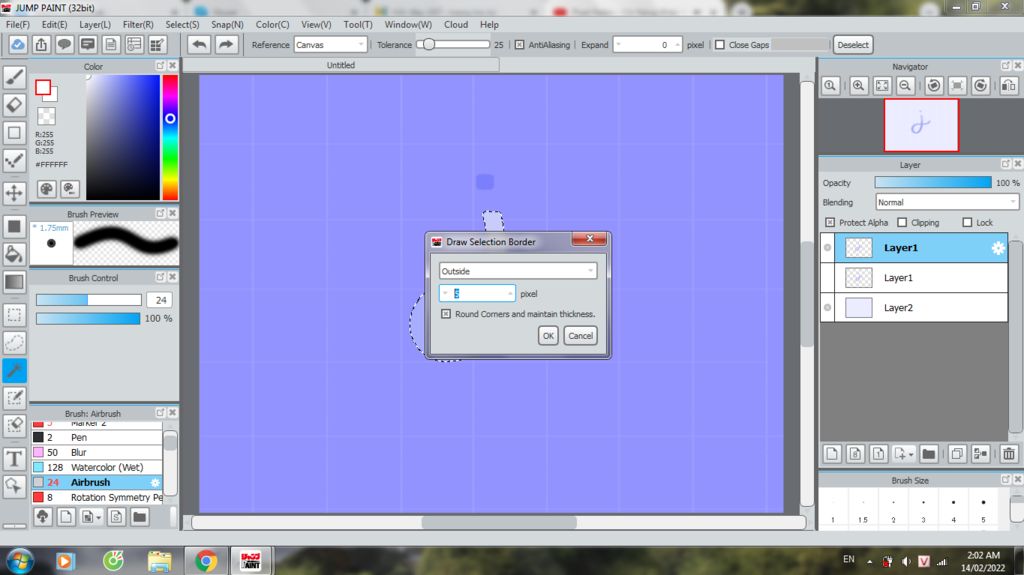
Task: Click the Navigator canvas thumbnail
Action: pos(921,125)
